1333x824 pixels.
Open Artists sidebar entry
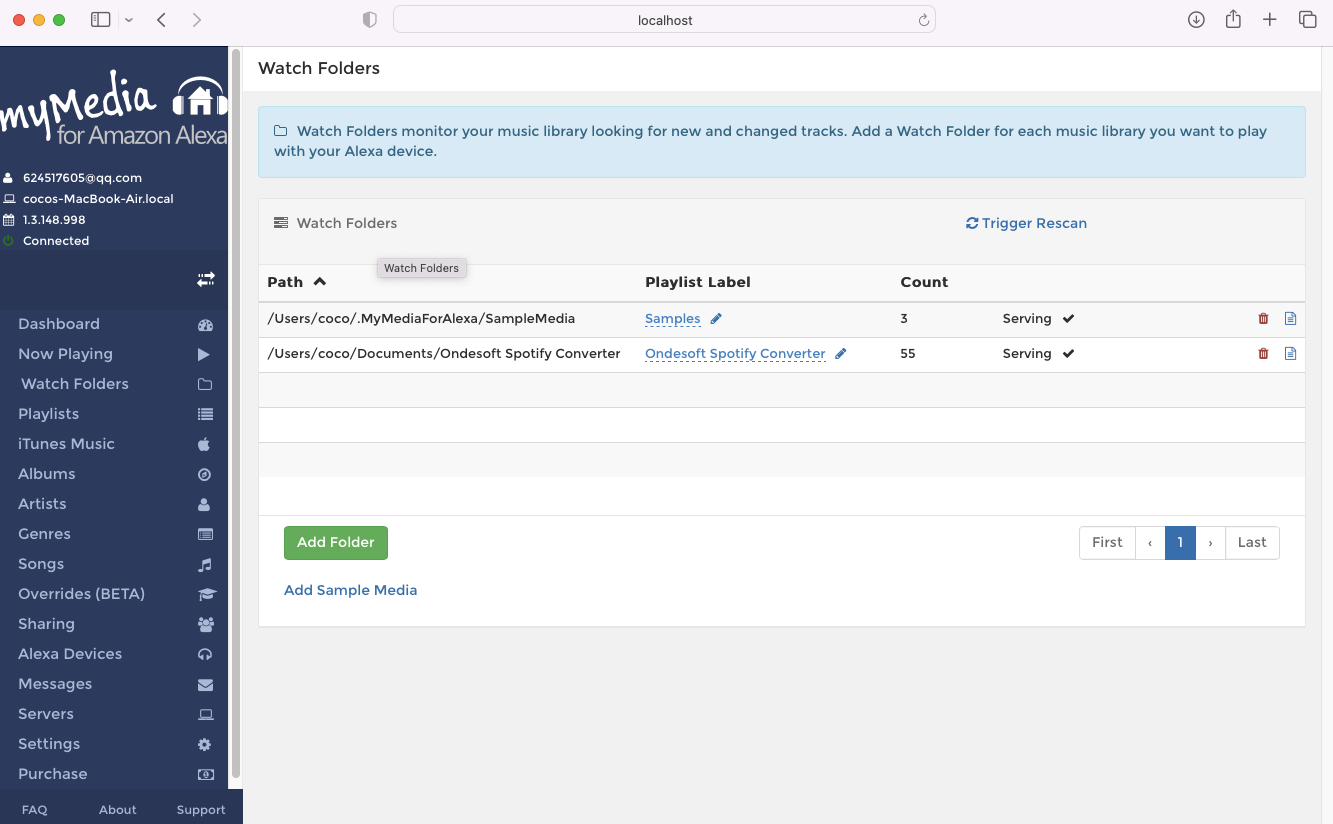42,504
